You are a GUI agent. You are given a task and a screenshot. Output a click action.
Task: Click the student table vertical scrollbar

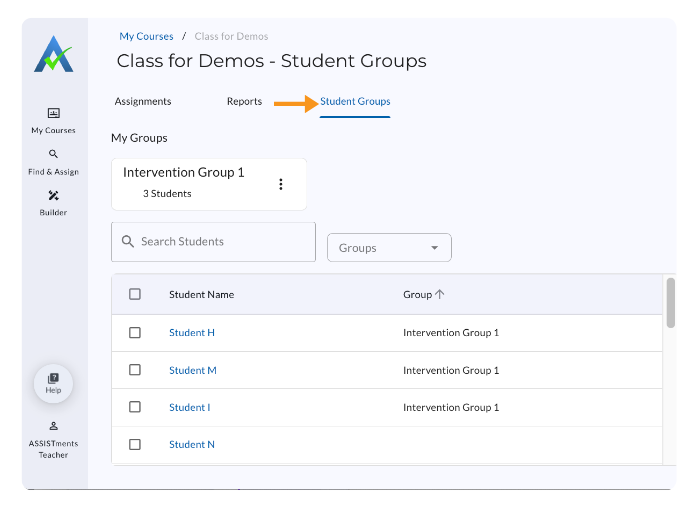(670, 303)
